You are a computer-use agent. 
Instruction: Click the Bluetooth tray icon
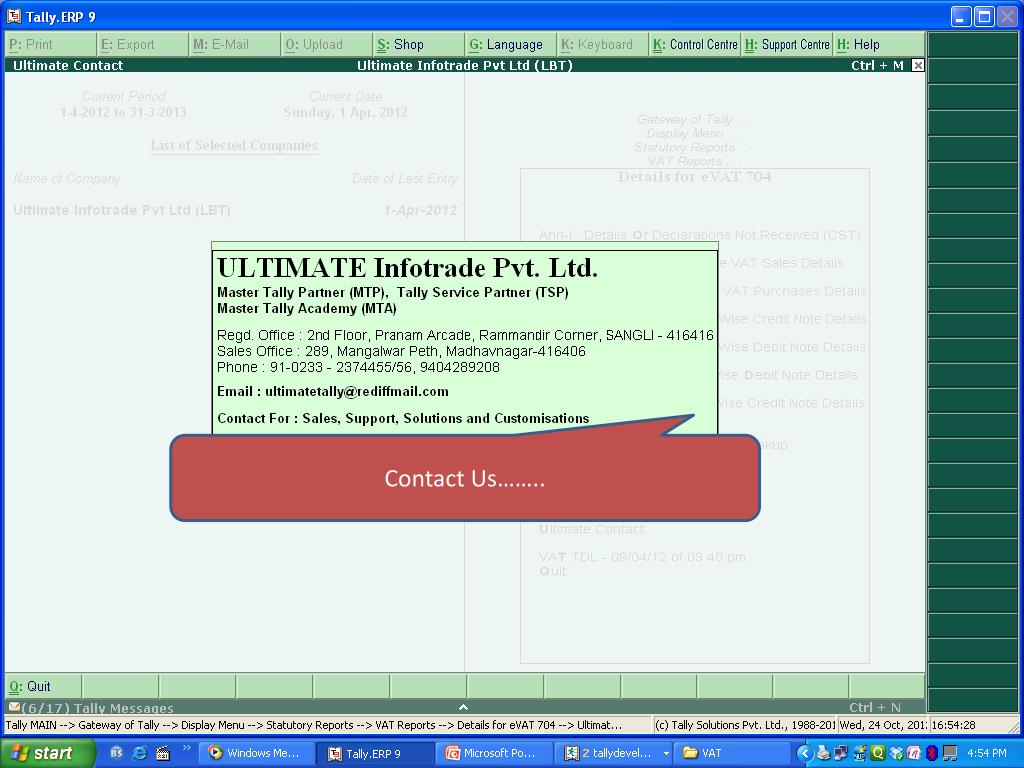point(932,753)
